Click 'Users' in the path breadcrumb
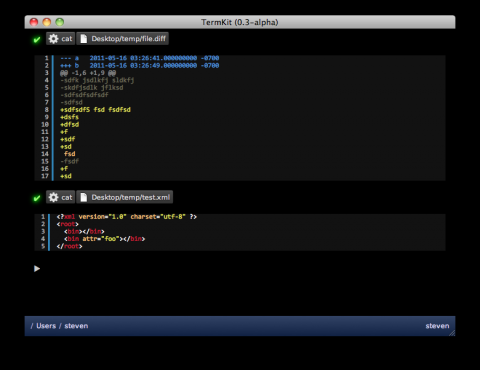This screenshot has height=370, width=480. coord(46,326)
